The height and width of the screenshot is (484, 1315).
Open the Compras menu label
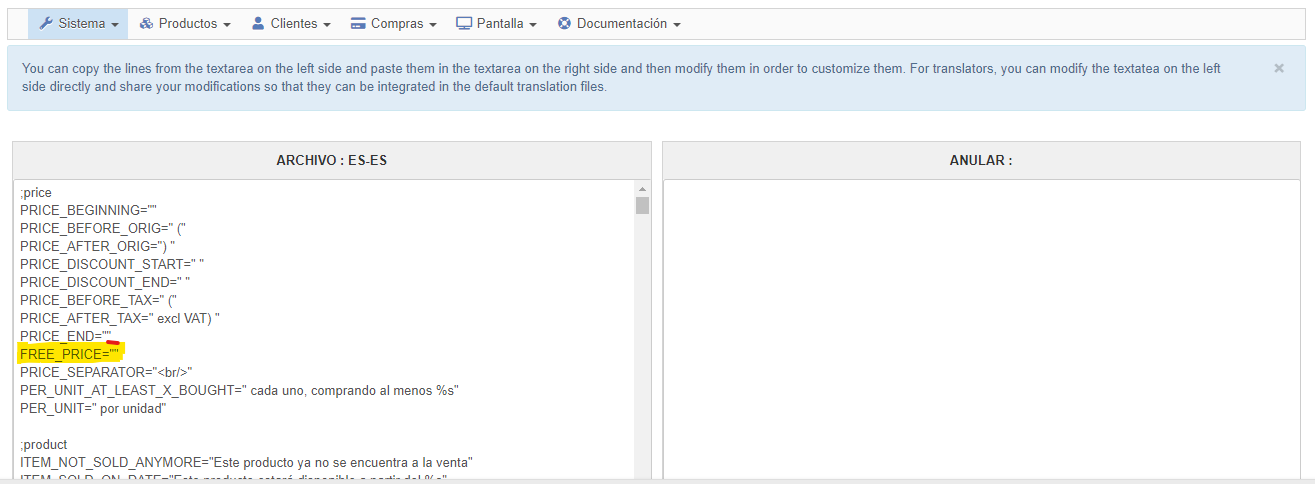(x=397, y=24)
